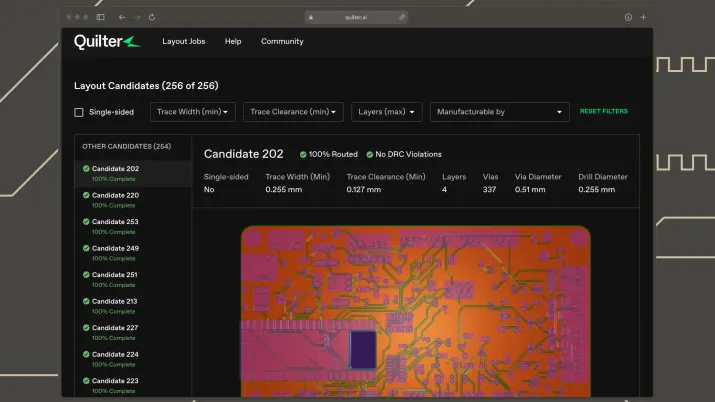
Task: Click the OTHER CANDIDATES (254) header
Action: pyautogui.click(x=127, y=146)
